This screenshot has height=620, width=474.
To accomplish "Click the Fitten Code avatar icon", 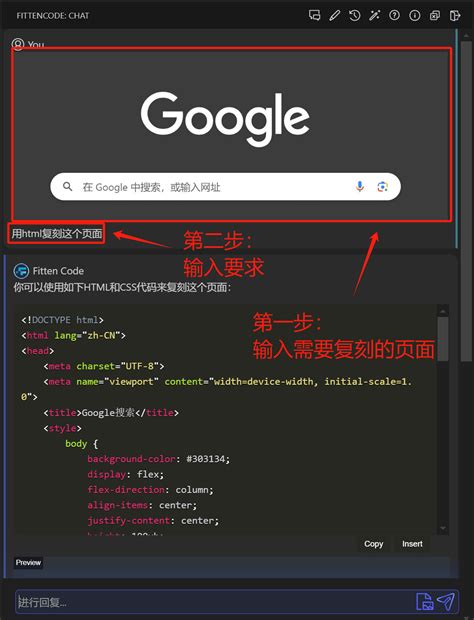I will (21, 271).
